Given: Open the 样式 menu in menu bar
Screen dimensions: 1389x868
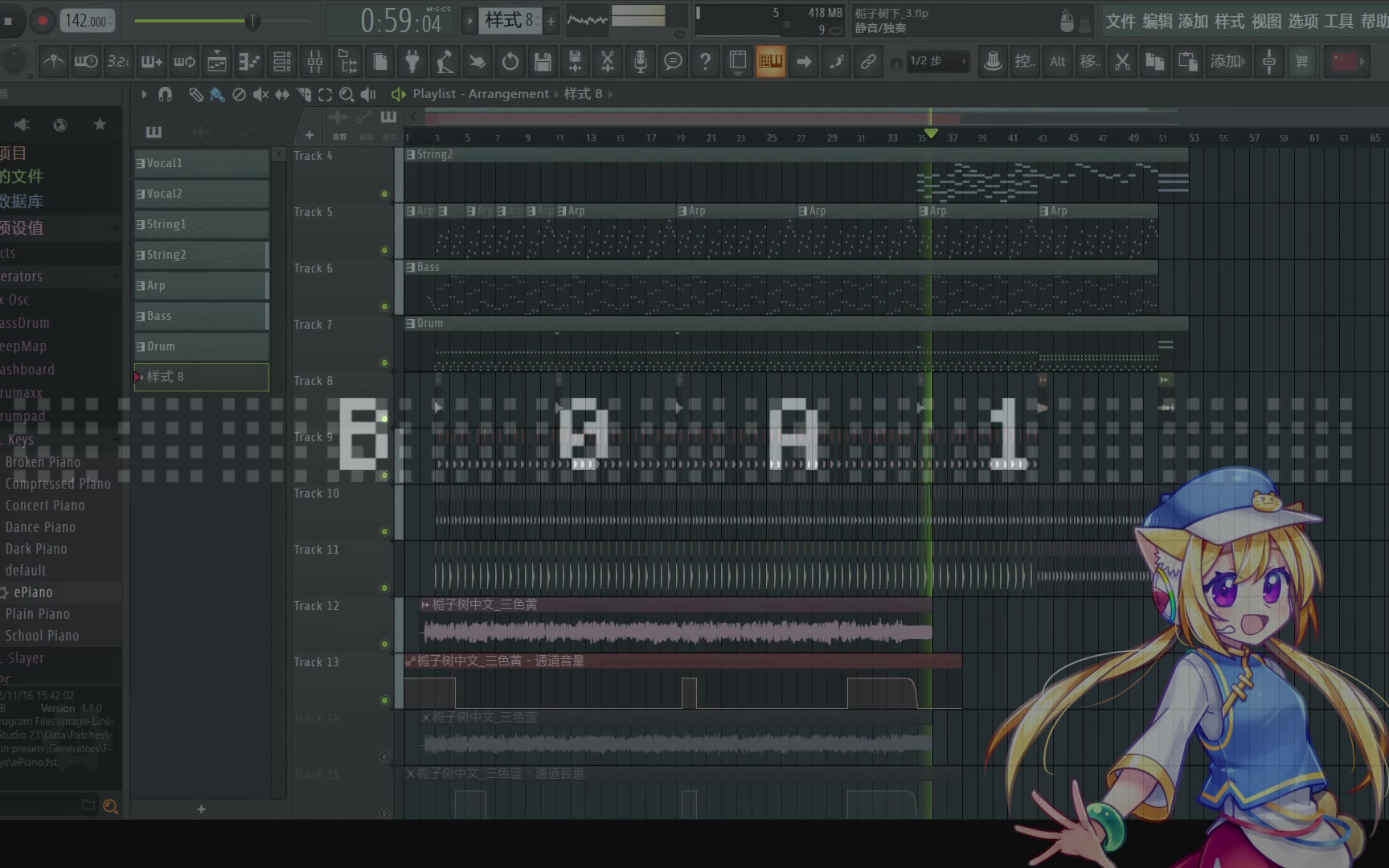Looking at the screenshot, I should [1230, 21].
